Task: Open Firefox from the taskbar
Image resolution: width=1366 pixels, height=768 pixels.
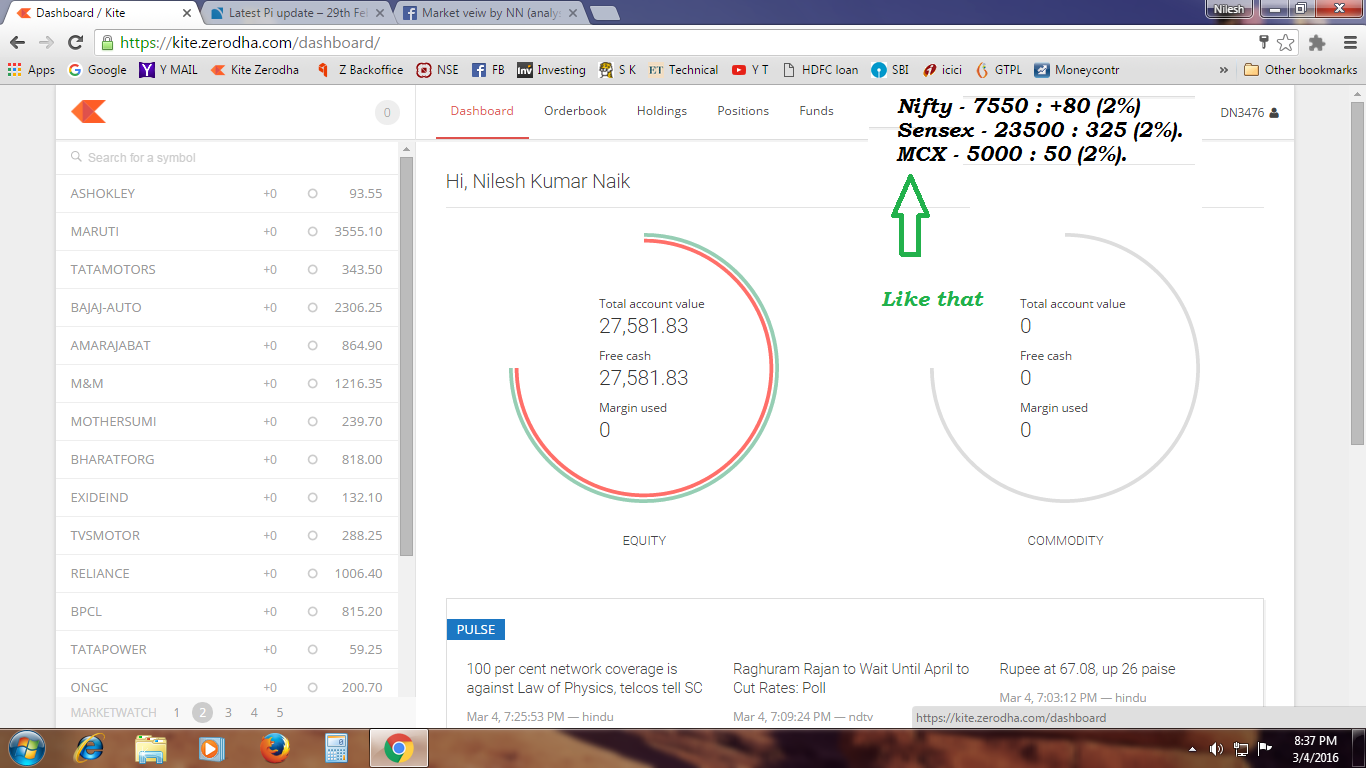Action: tap(274, 748)
